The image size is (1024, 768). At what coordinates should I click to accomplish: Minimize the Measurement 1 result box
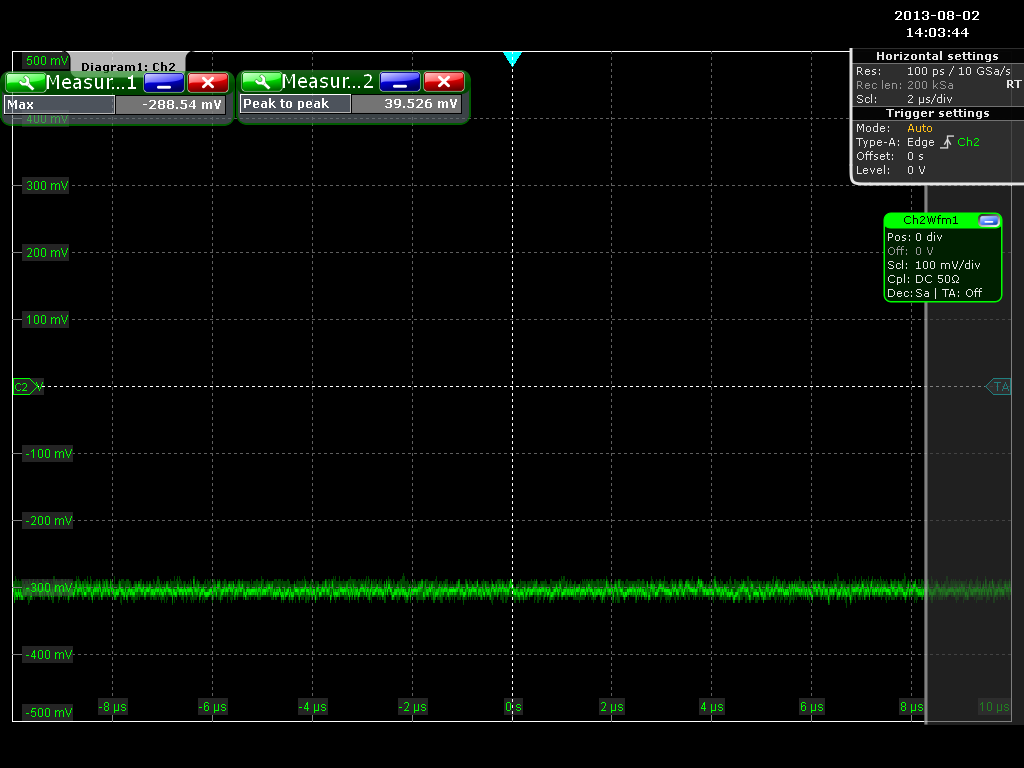[x=163, y=82]
